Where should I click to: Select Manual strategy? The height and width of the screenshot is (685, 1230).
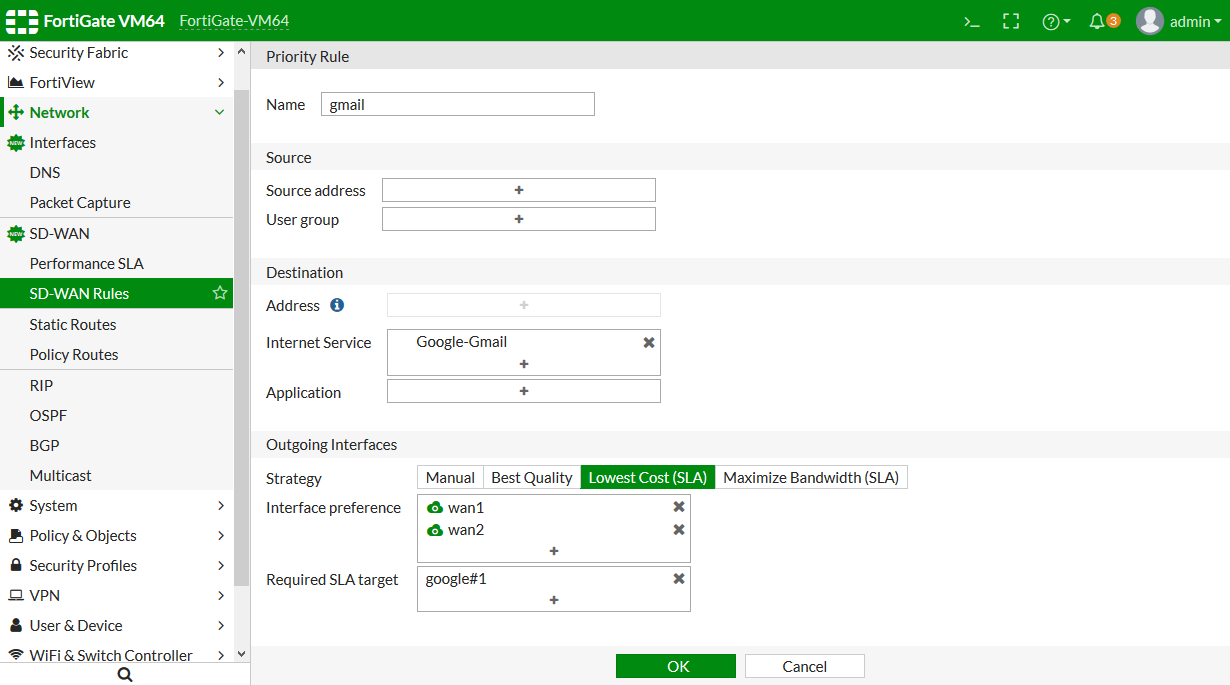tap(450, 478)
